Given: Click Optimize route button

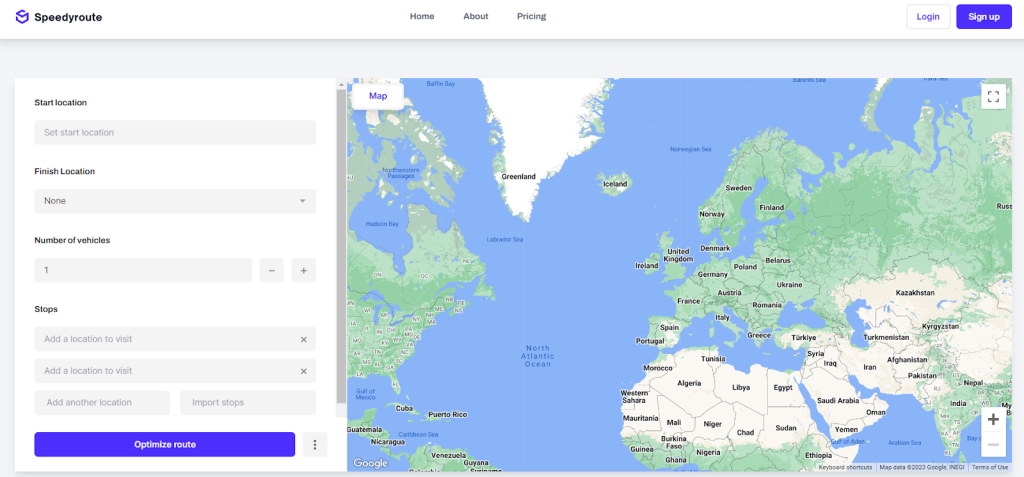Looking at the screenshot, I should (165, 444).
